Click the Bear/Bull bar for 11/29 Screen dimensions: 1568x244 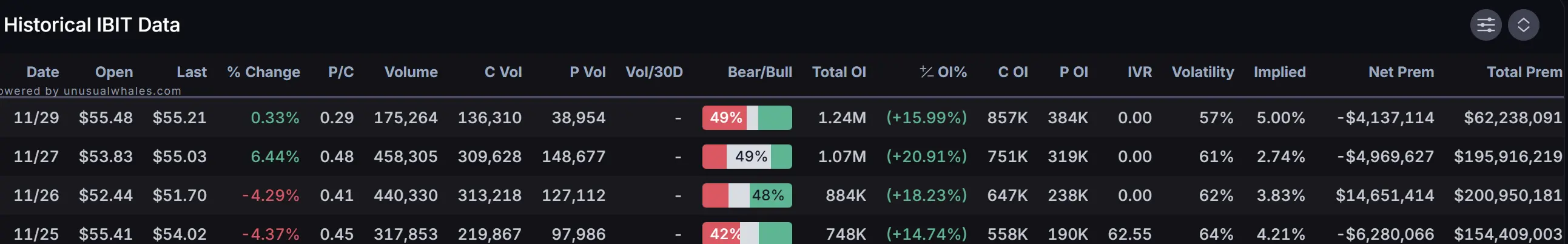coord(747,117)
